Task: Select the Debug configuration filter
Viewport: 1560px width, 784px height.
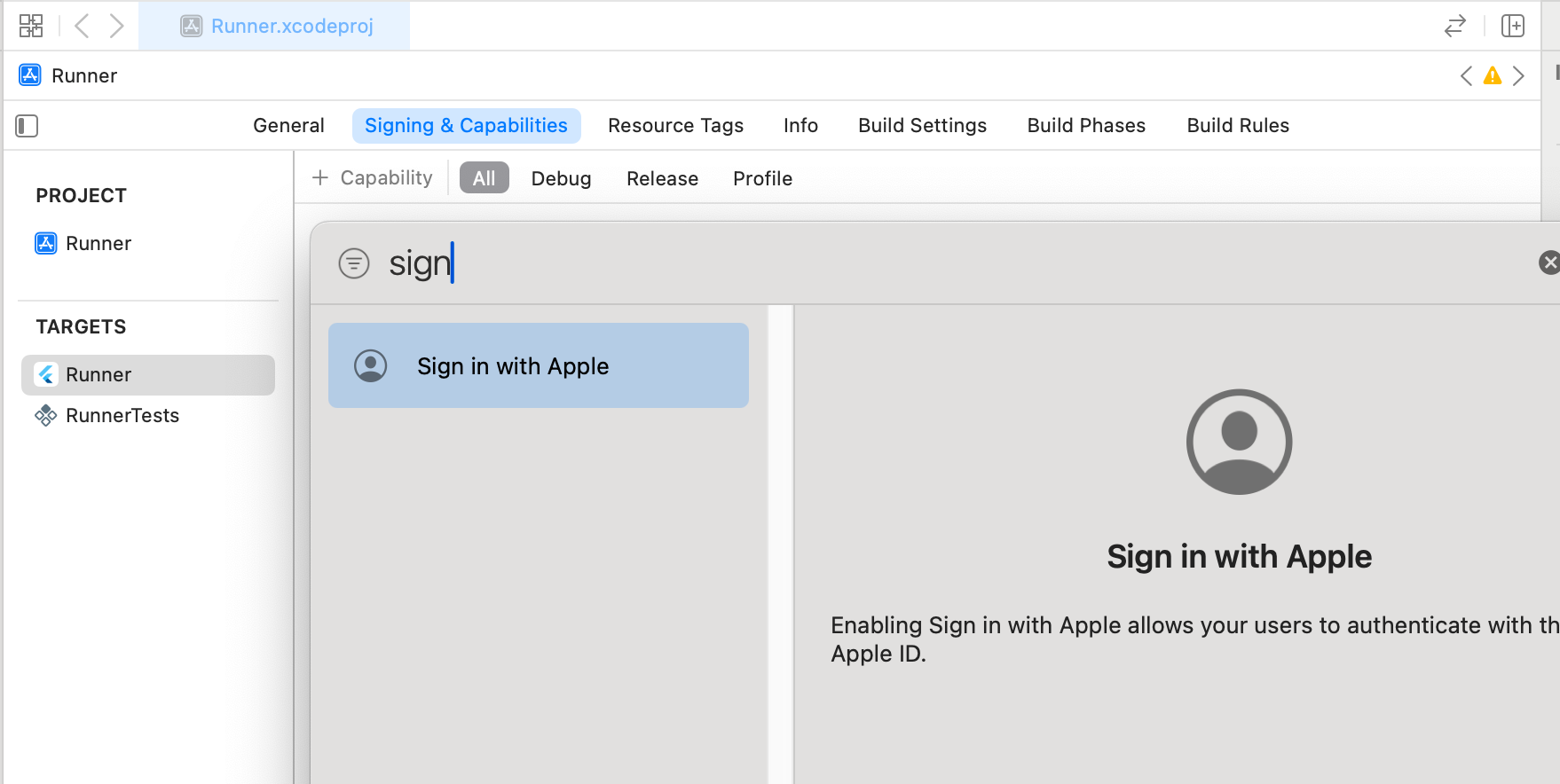Action: (x=561, y=178)
